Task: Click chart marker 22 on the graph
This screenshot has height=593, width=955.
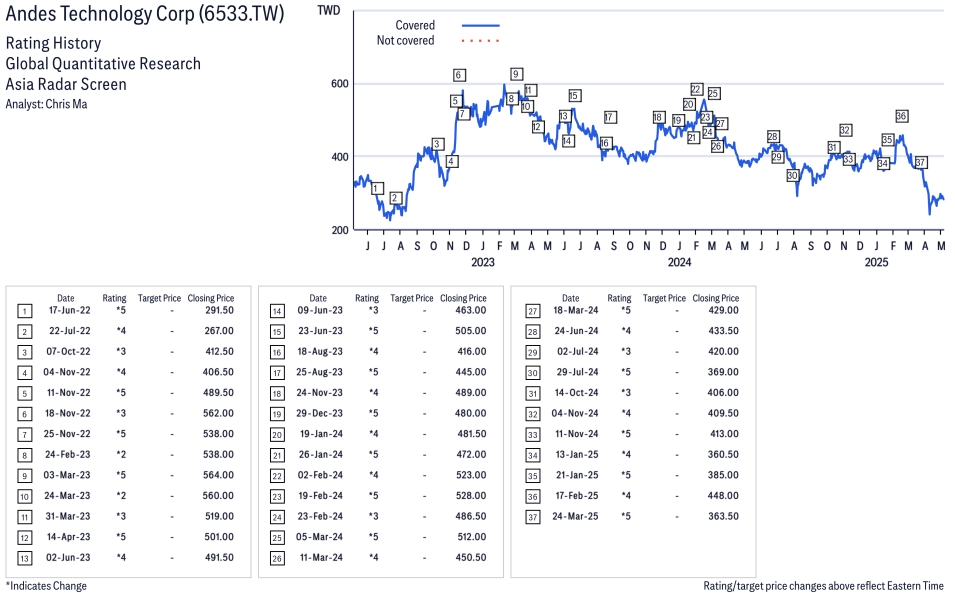Action: pyautogui.click(x=696, y=89)
